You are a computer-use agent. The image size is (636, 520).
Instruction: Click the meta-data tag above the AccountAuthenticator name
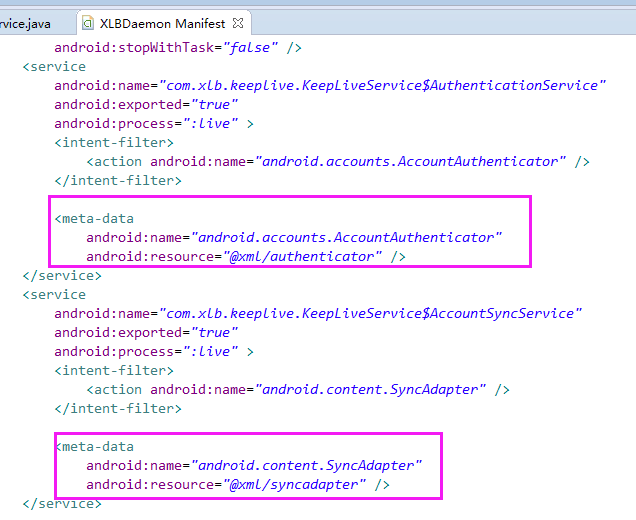94,219
